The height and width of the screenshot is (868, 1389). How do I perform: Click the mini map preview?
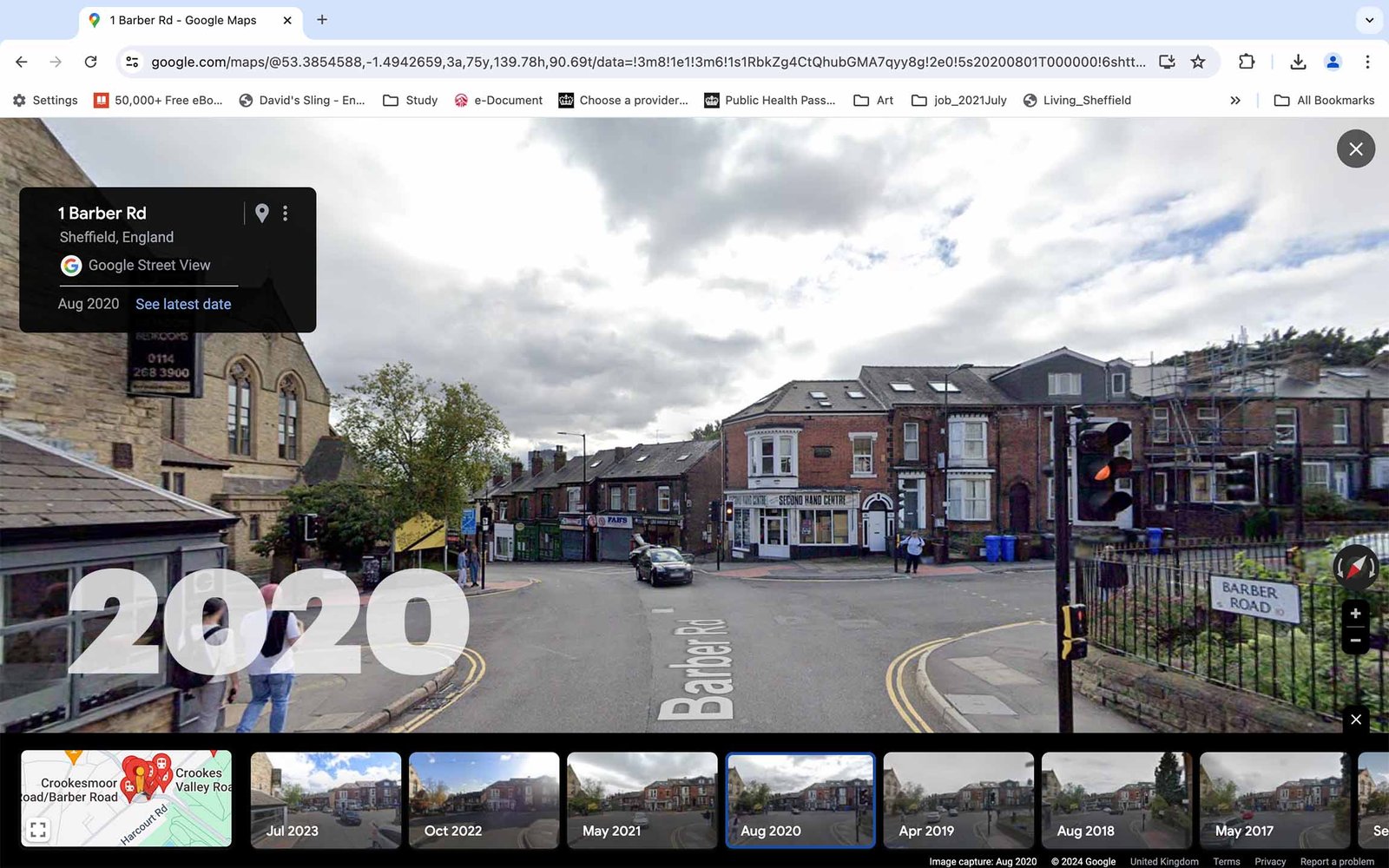[126, 799]
